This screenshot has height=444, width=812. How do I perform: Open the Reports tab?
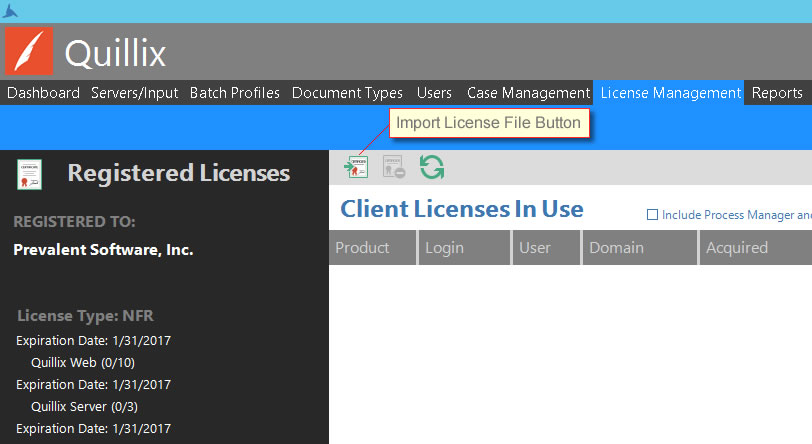777,93
